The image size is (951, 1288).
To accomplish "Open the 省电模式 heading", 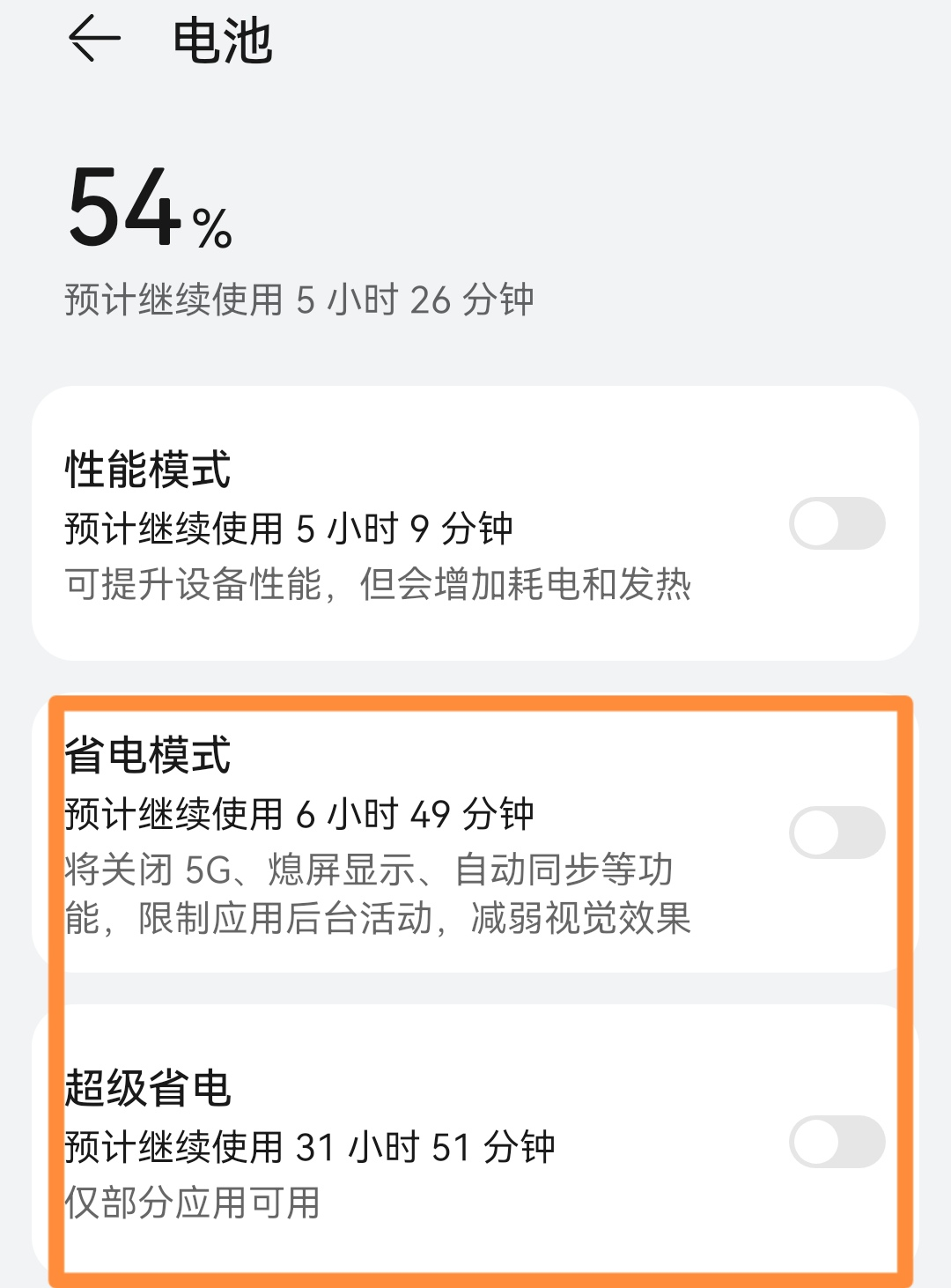I will pos(148,755).
